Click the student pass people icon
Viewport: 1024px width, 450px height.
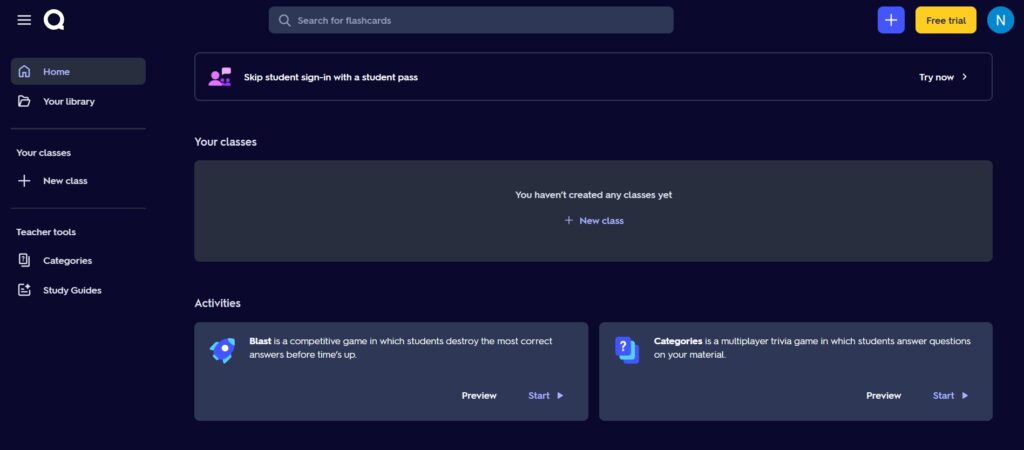[220, 77]
